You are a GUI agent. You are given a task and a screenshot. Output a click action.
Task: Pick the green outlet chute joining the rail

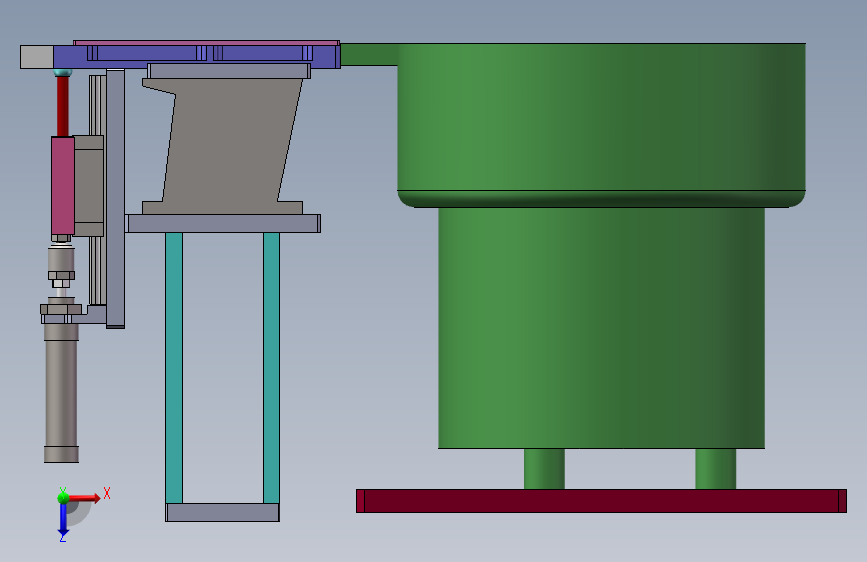[x=369, y=54]
